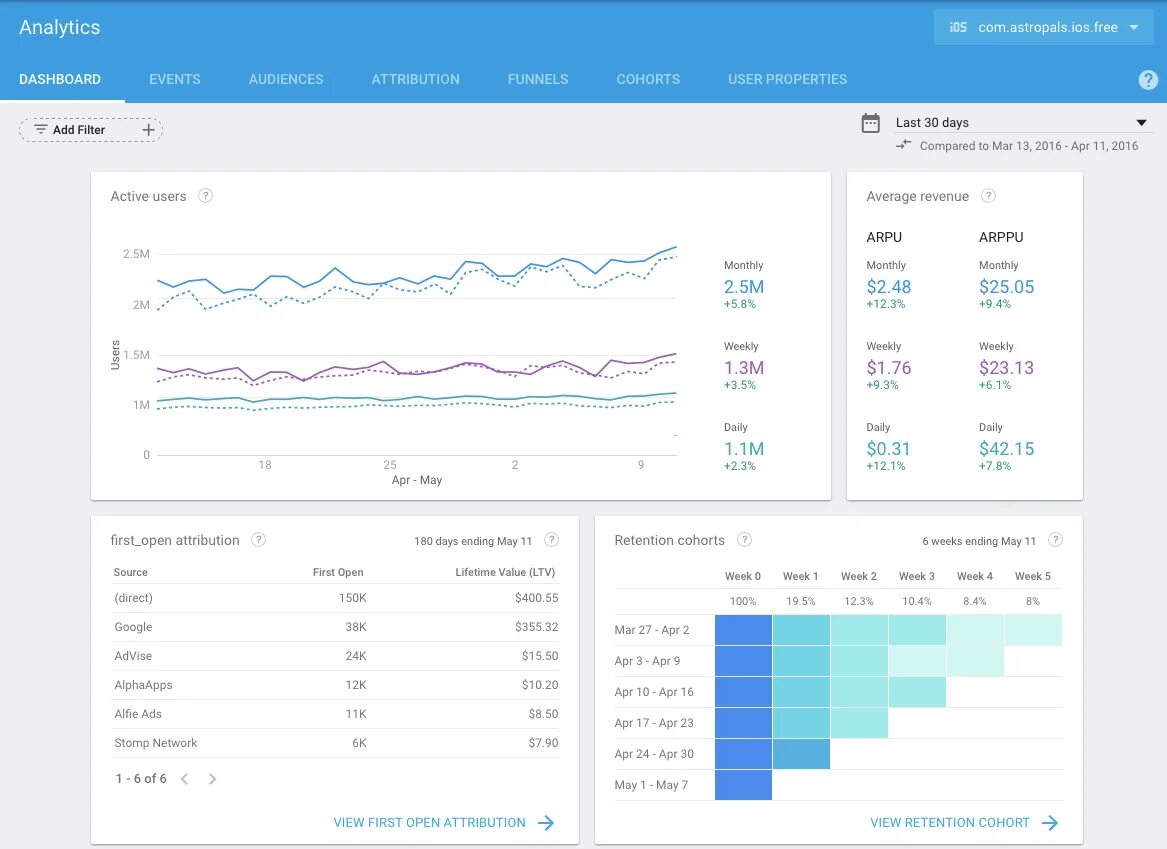Image resolution: width=1167 pixels, height=849 pixels.
Task: Click the May 1 - May 7 Week 0 cell
Action: tap(744, 785)
